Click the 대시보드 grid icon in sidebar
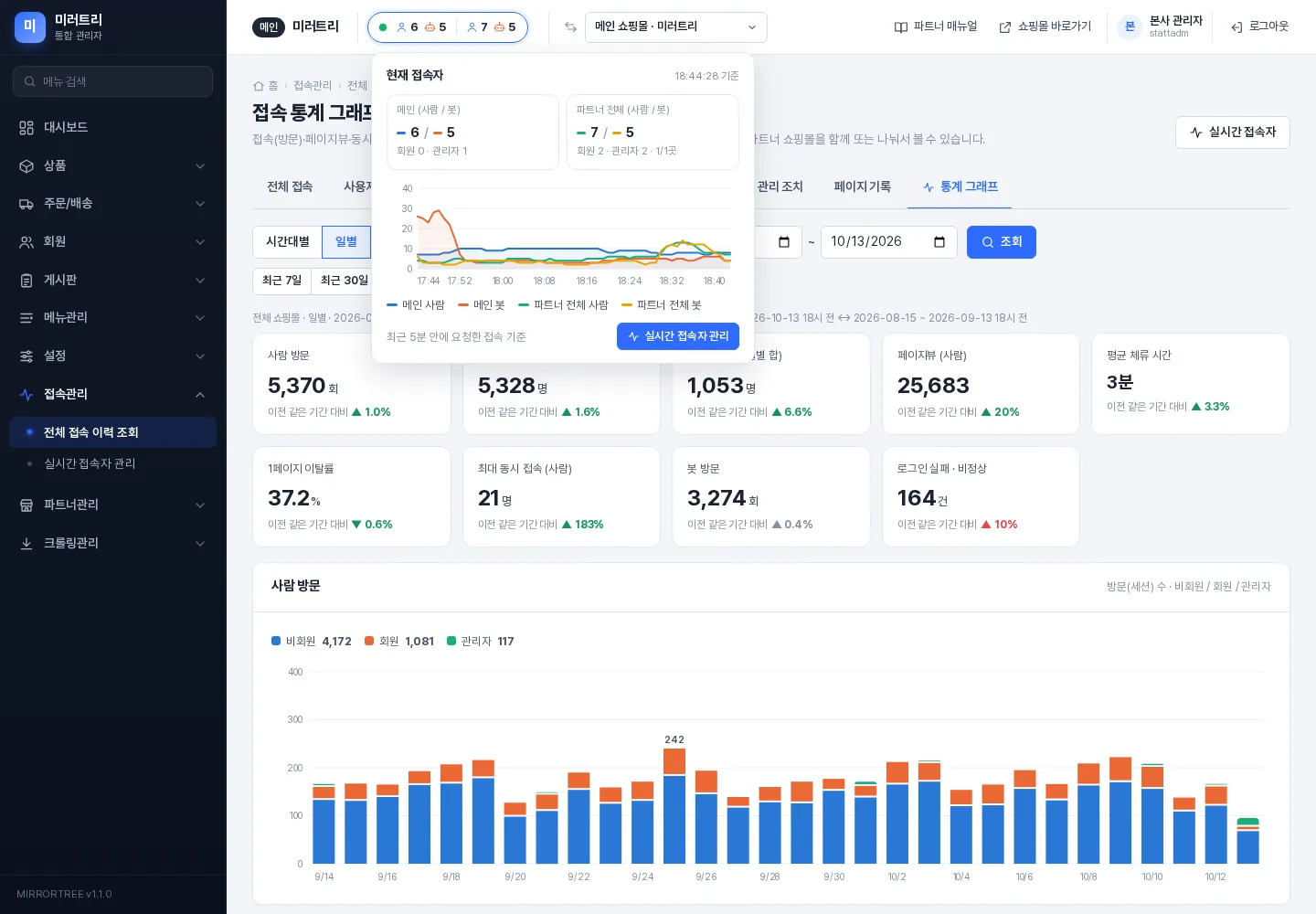Screen dimensions: 1316x914 (x=27, y=128)
